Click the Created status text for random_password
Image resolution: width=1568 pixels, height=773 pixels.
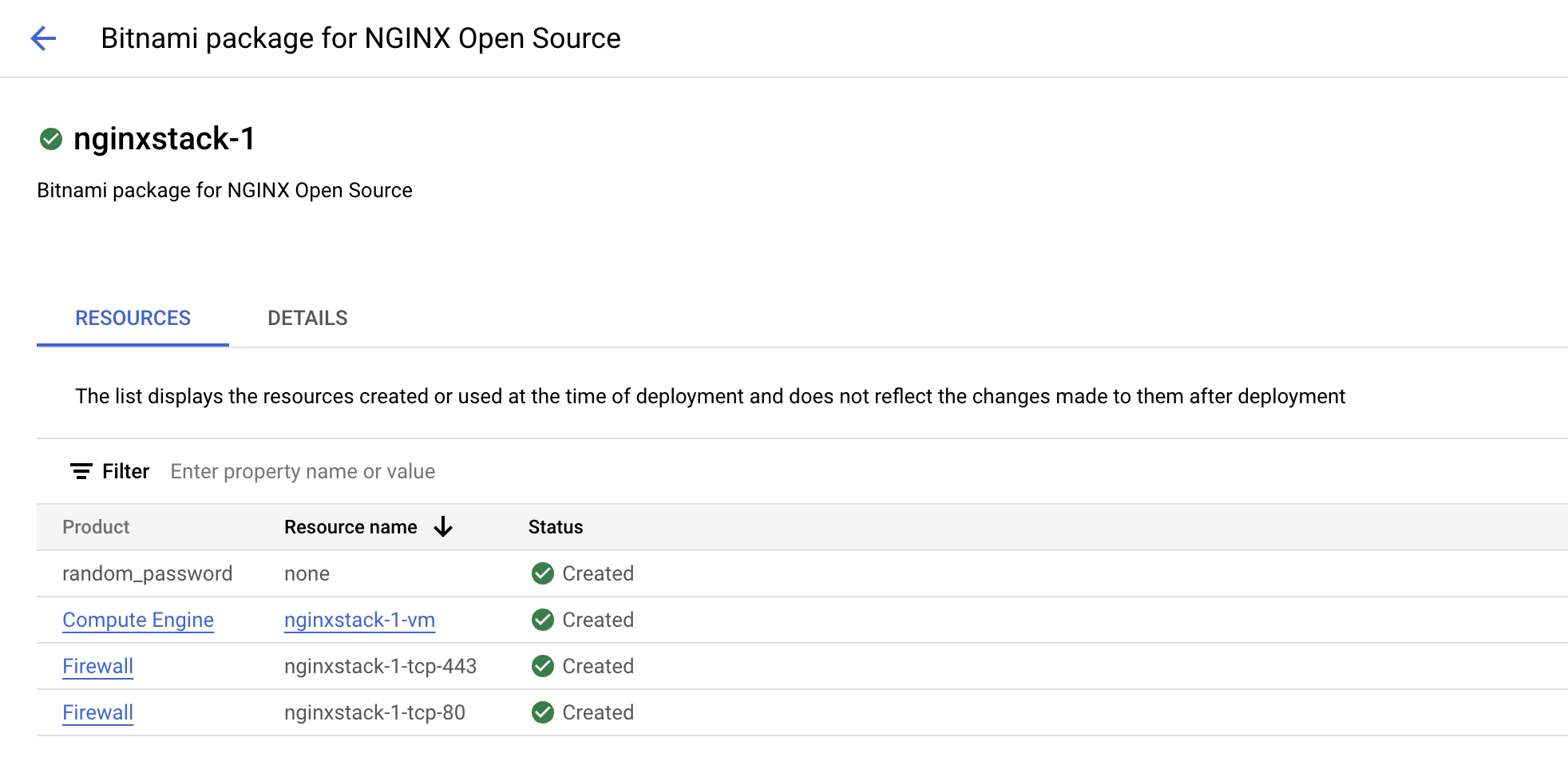pos(598,573)
